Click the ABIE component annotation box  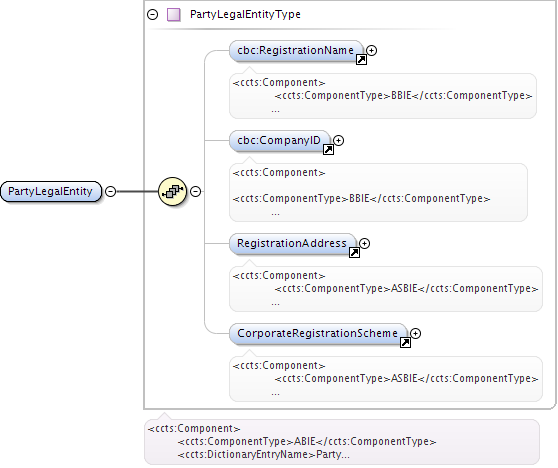[342, 442]
